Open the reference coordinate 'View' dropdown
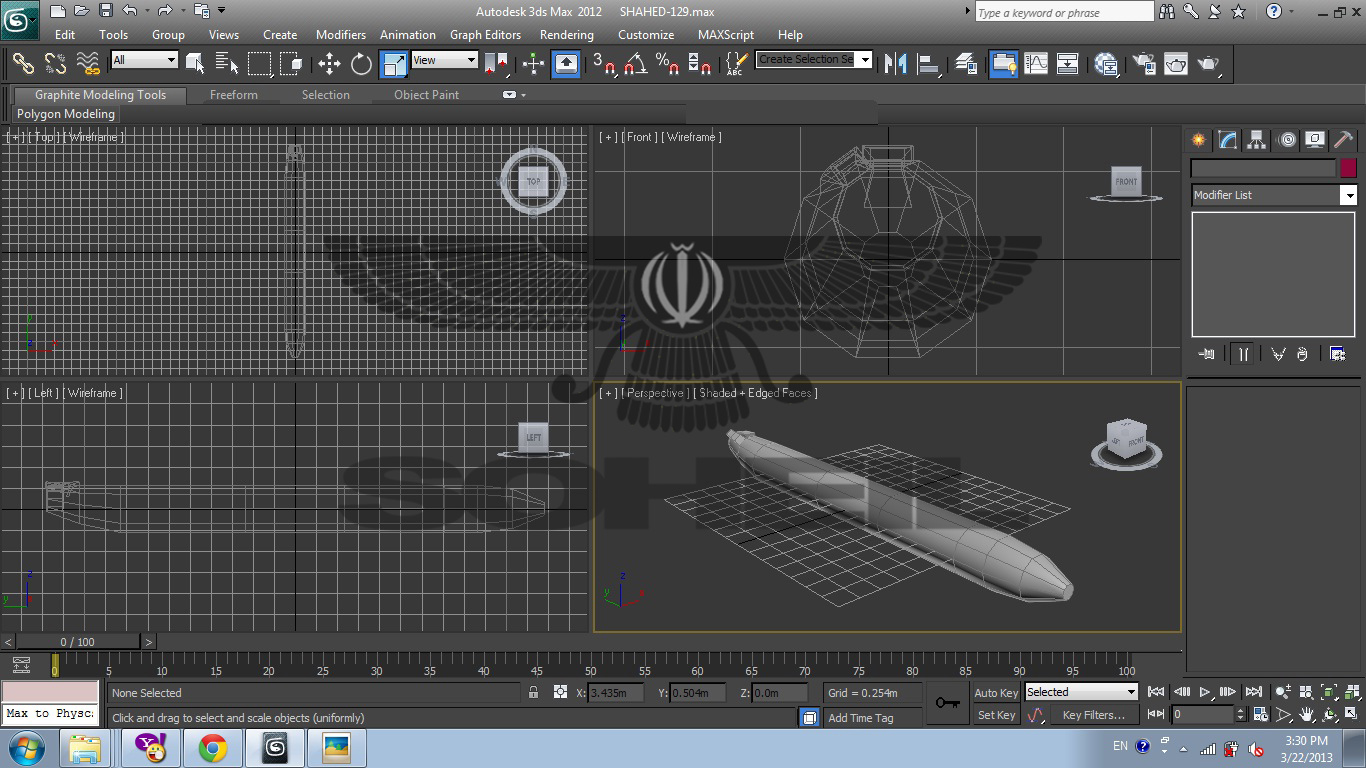Viewport: 1366px width, 768px height. pos(445,60)
